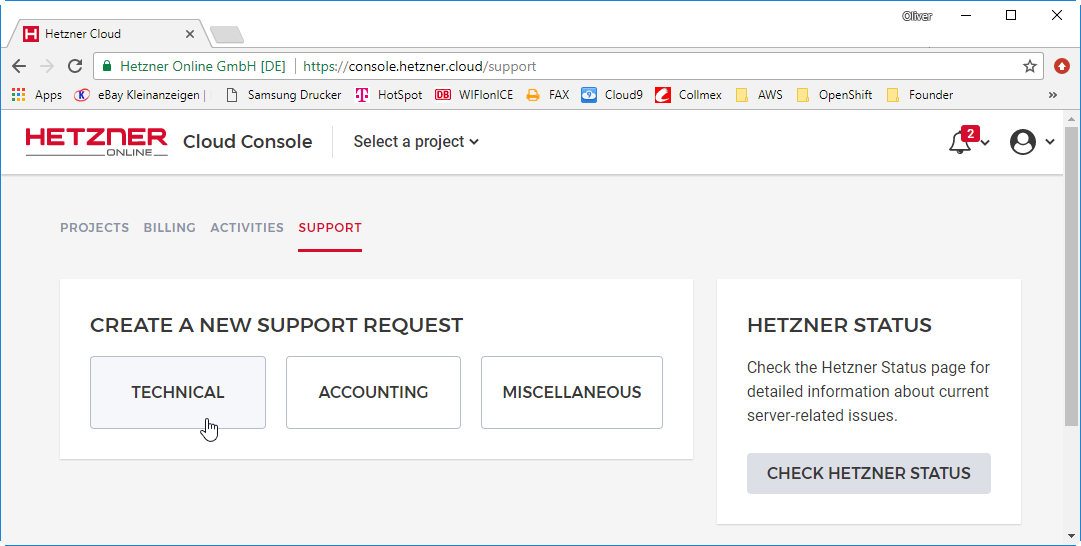Open the Apps bookmark shortcut

click(37, 95)
